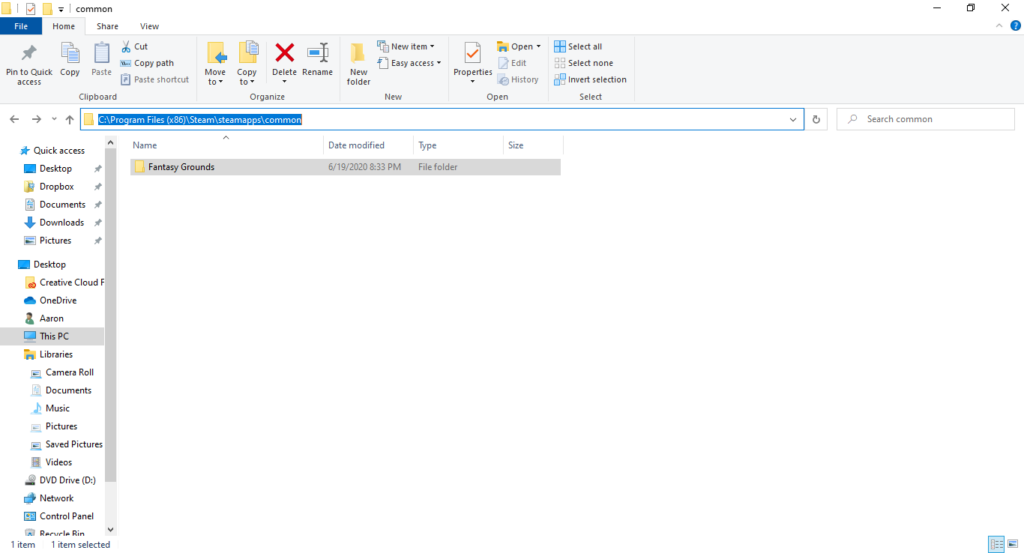Open Downloads in the navigation pane
Image resolution: width=1024 pixels, height=553 pixels.
(61, 223)
